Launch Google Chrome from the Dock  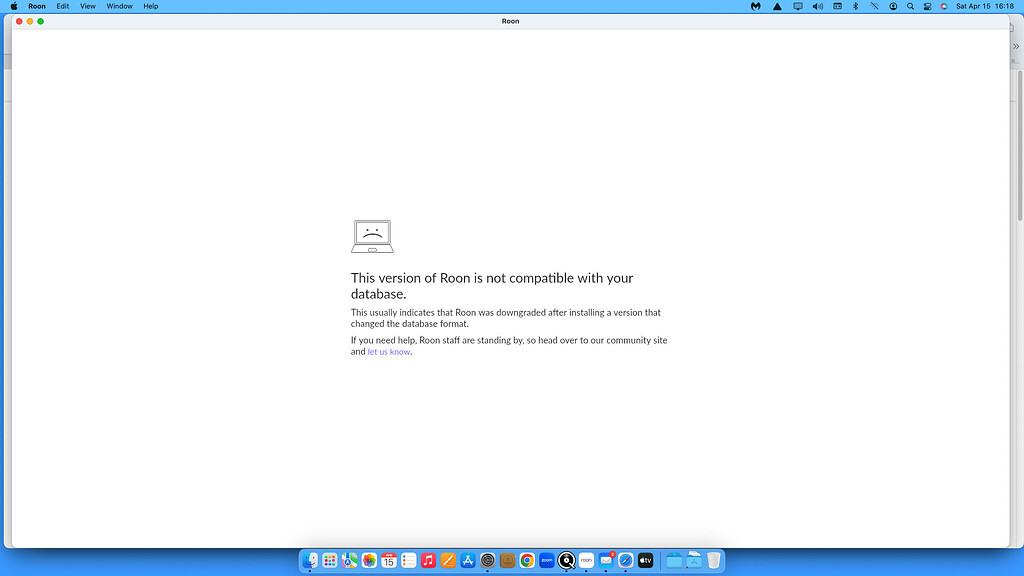pyautogui.click(x=525, y=560)
